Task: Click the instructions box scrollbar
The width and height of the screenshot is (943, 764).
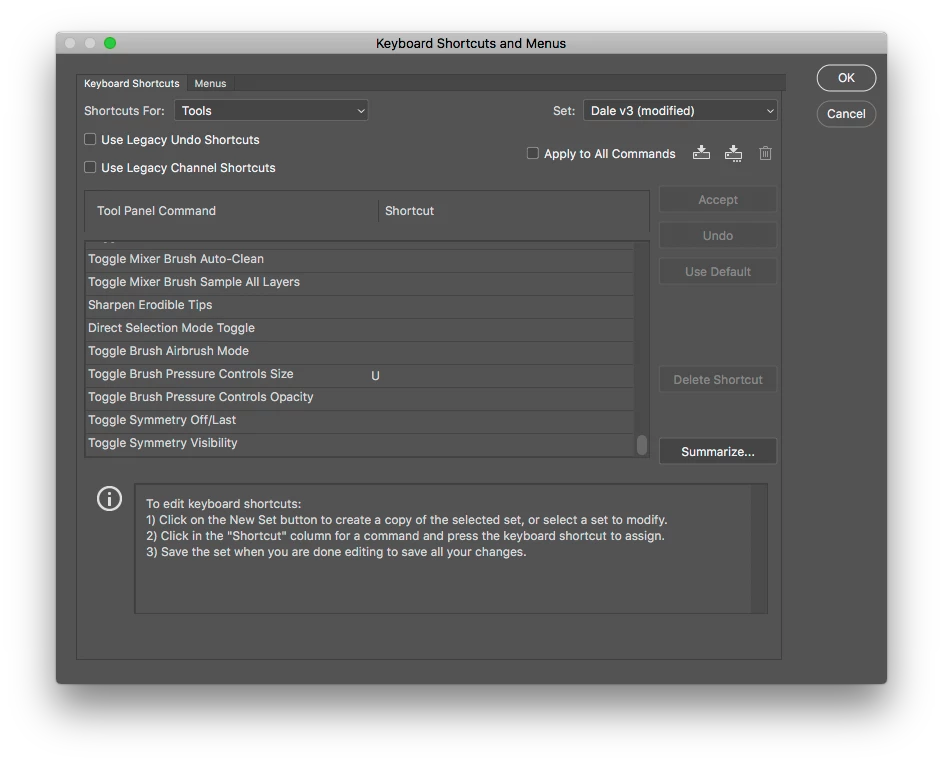Action: coord(760,549)
